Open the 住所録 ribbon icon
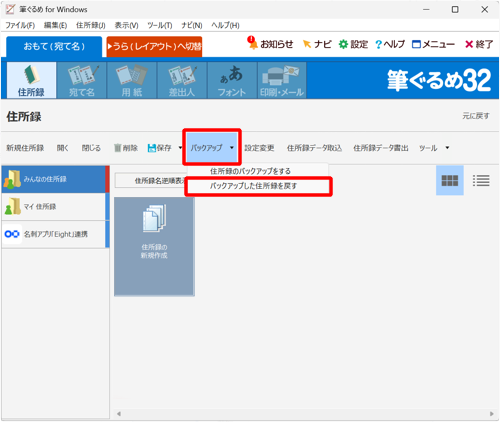 click(x=31, y=80)
